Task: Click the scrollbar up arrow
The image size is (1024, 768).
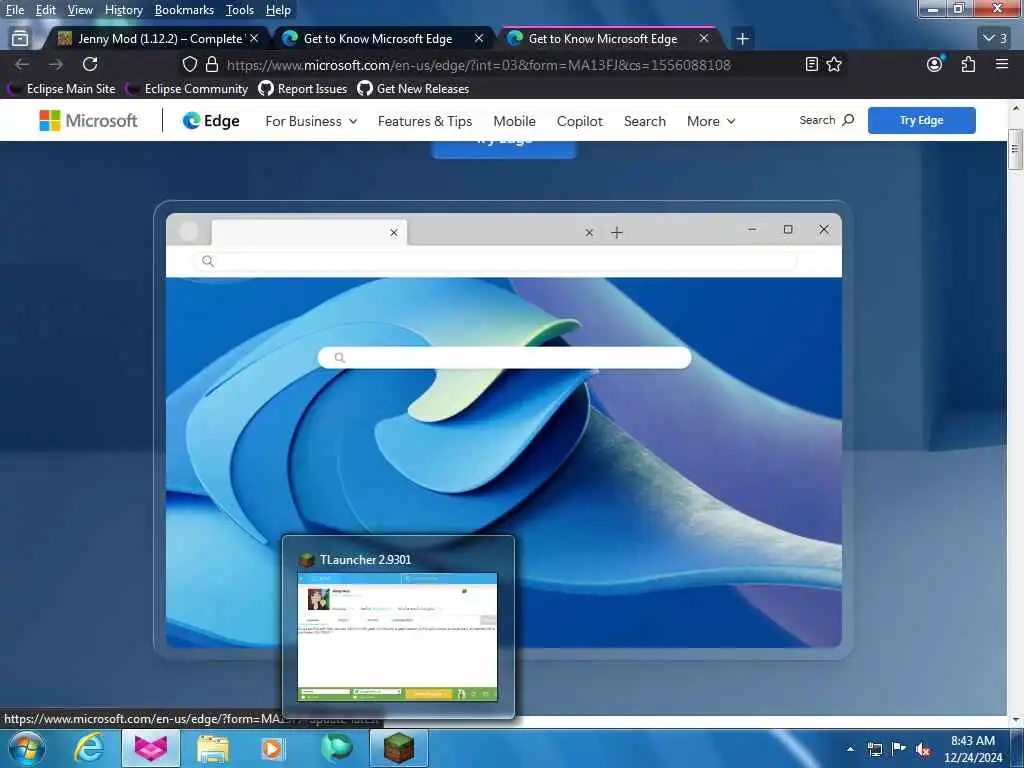Action: point(1016,108)
